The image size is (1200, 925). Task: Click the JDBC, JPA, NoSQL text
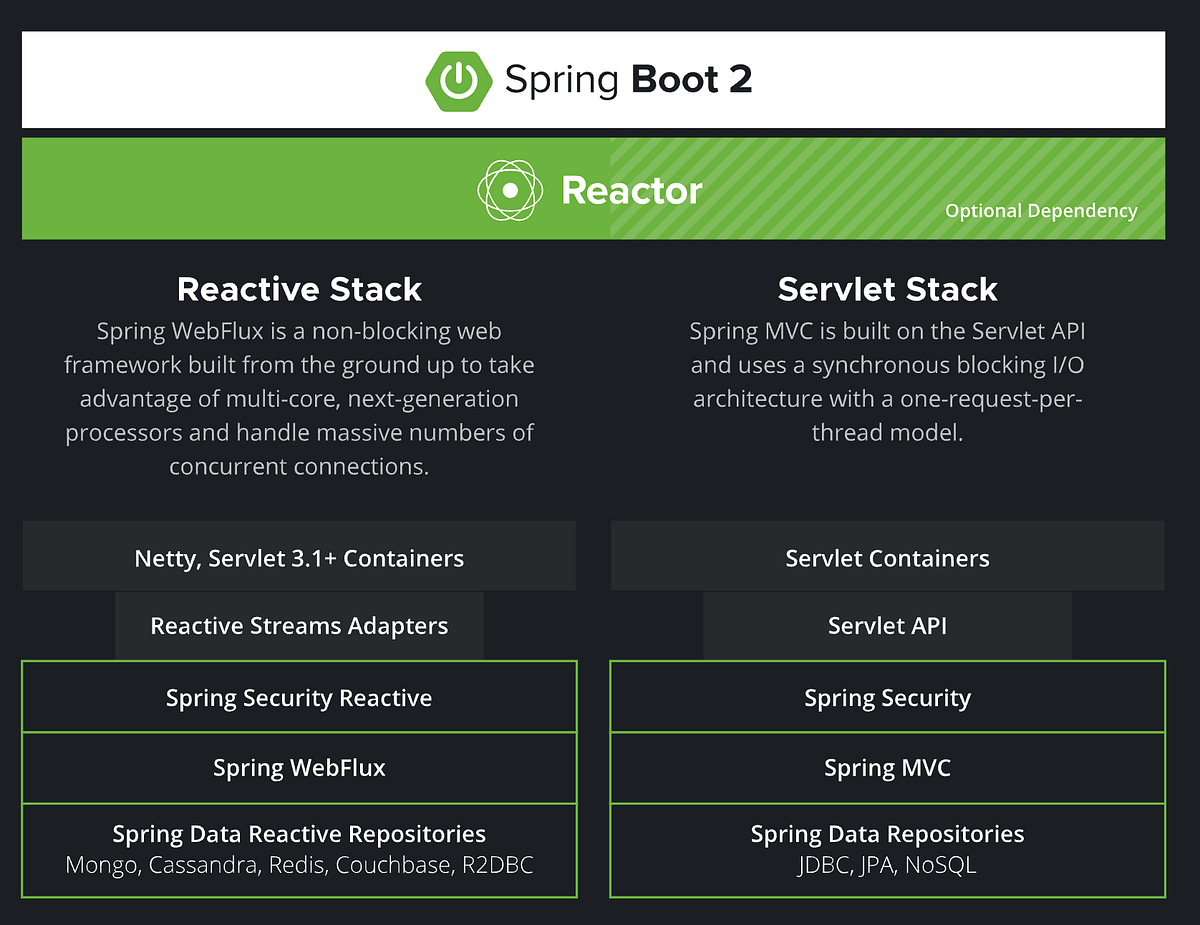click(887, 865)
